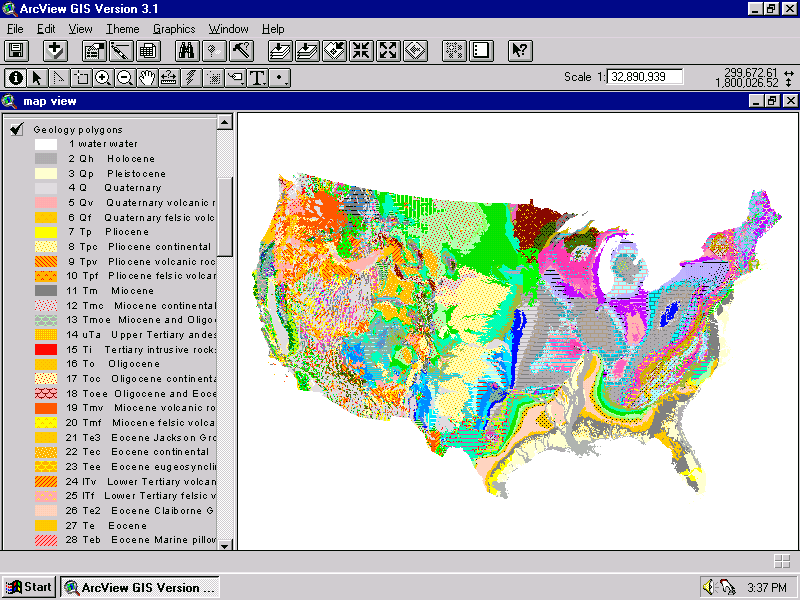800x600 pixels.
Task: Click inside the Scale input field
Action: point(645,77)
